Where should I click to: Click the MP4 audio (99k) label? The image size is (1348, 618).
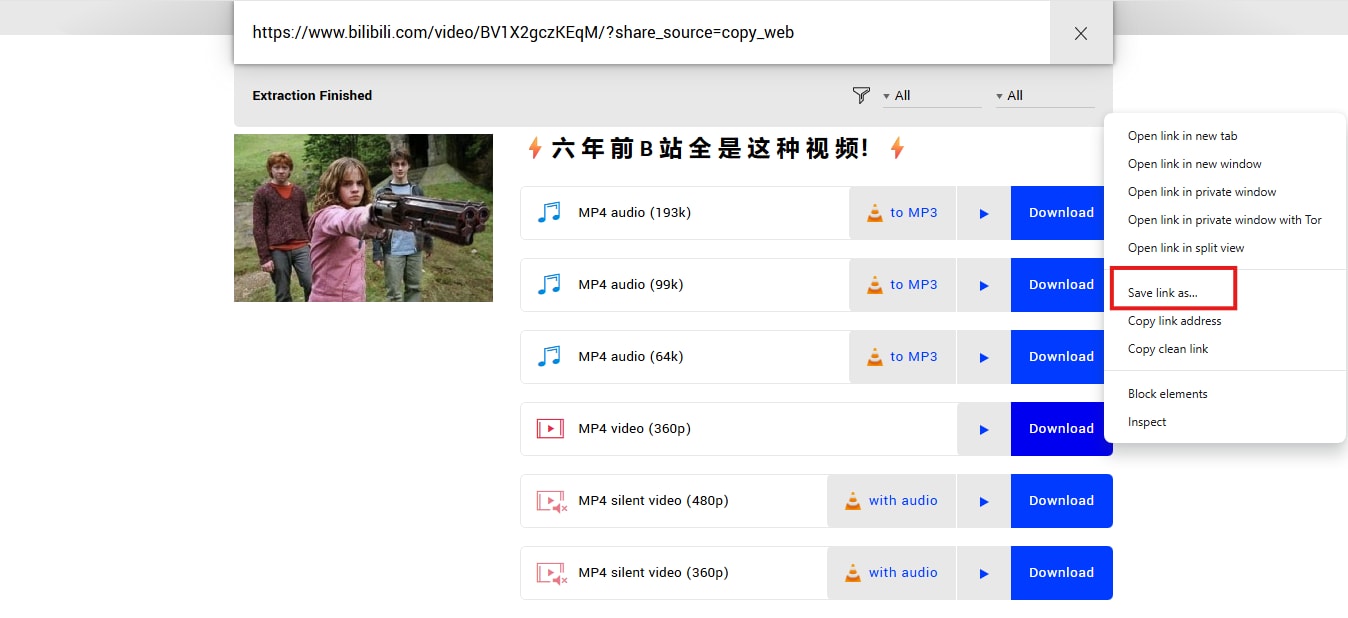pos(631,285)
